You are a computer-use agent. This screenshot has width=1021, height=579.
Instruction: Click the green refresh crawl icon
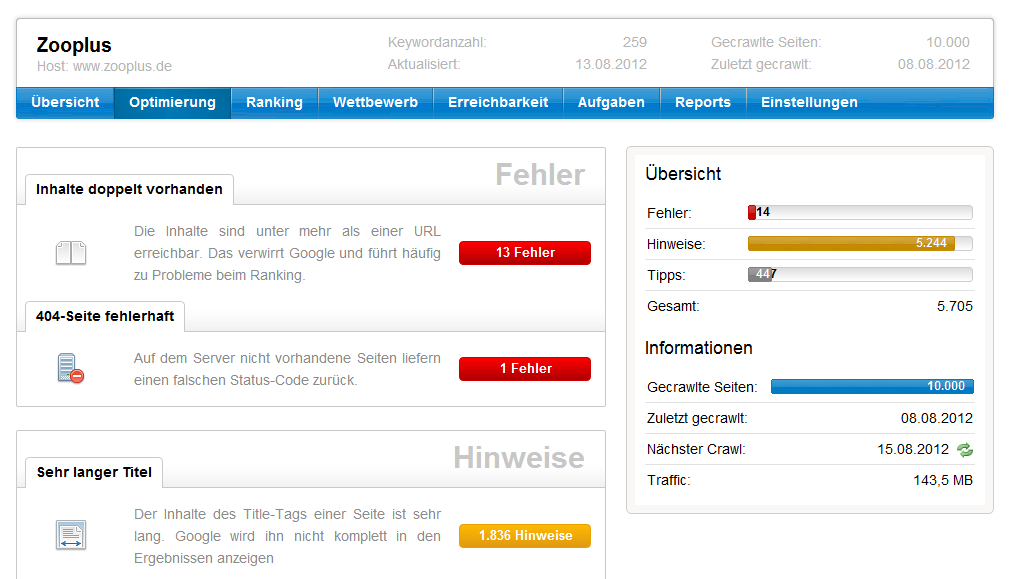pyautogui.click(x=964, y=450)
